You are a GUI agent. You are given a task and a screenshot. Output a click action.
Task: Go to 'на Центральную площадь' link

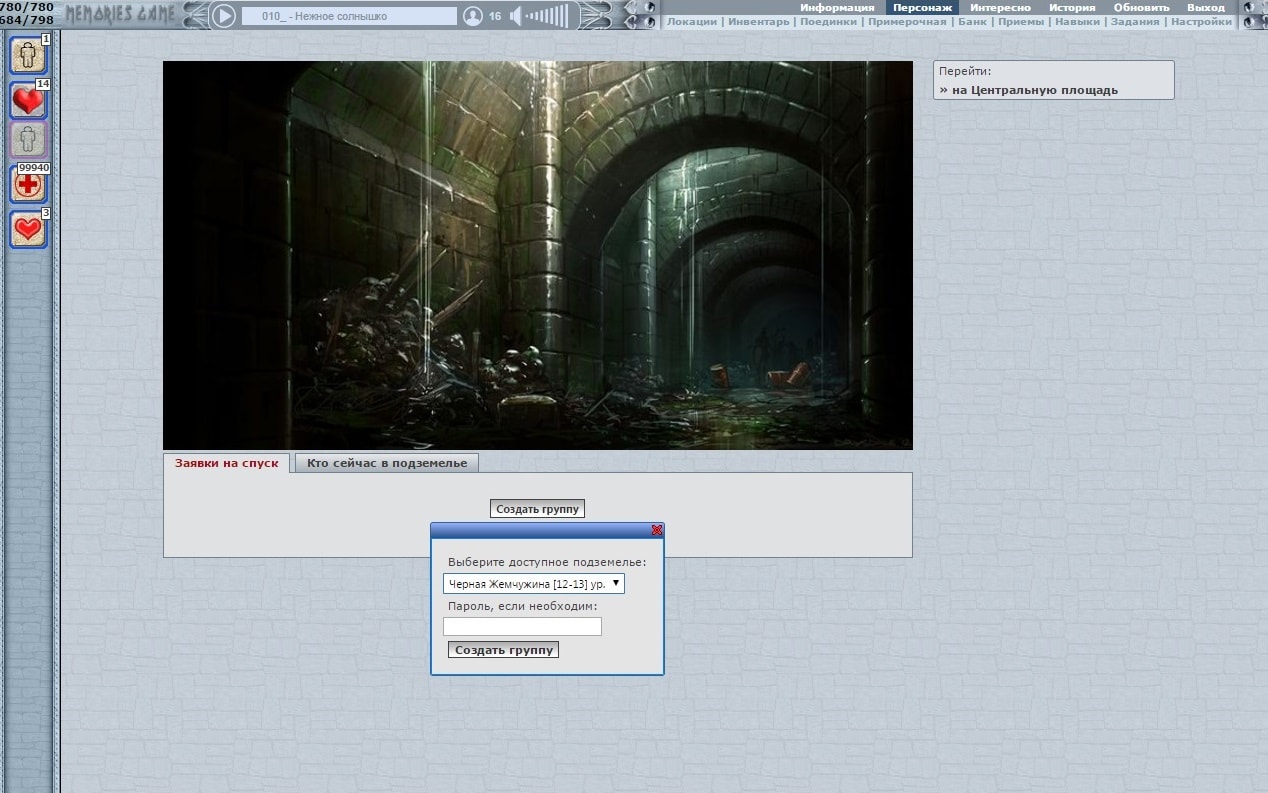click(x=1028, y=90)
